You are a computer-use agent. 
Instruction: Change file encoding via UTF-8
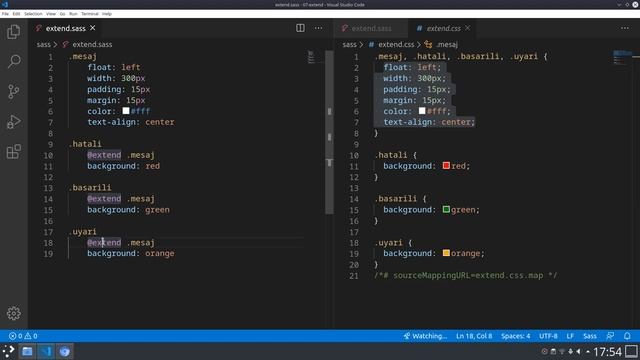click(x=548, y=336)
